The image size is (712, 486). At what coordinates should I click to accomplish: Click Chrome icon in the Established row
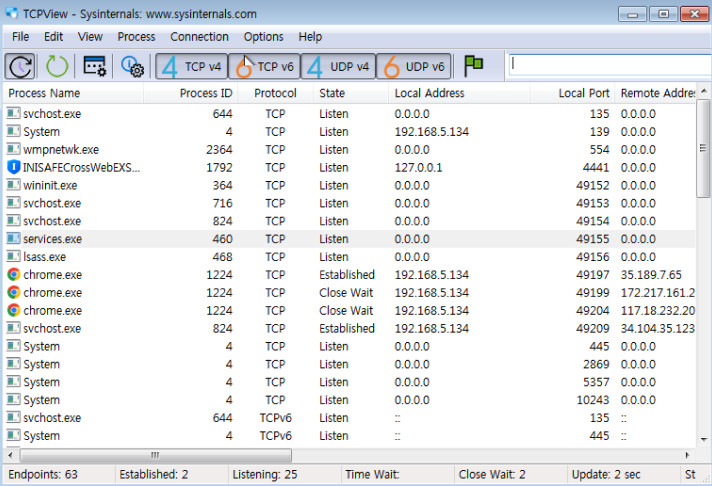pos(14,274)
